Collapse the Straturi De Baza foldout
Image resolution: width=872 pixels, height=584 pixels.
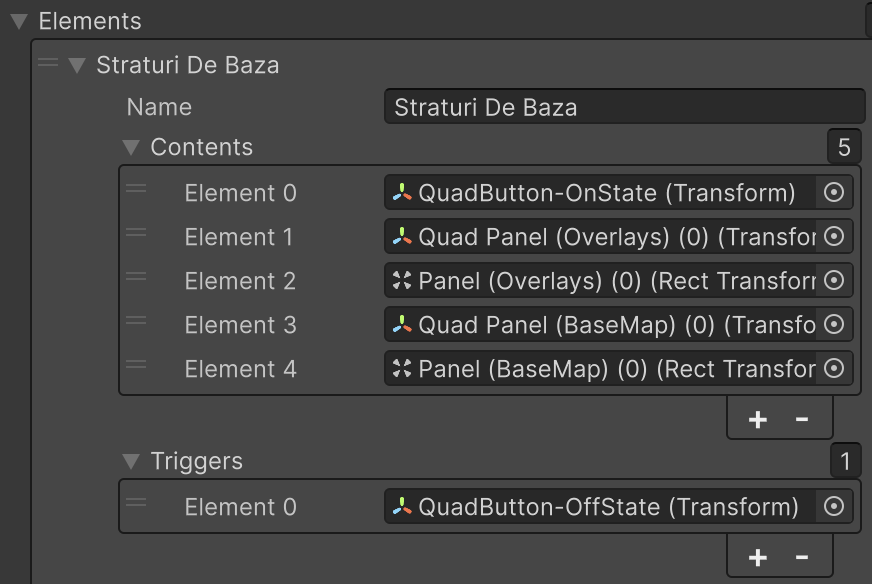pos(77,65)
